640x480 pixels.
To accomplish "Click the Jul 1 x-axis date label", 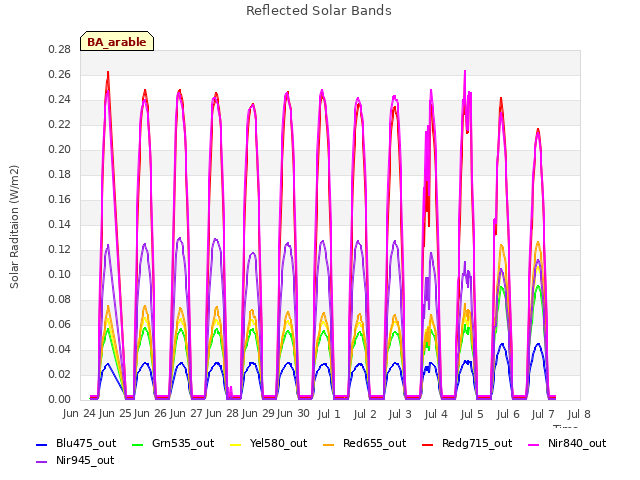I will [329, 414].
